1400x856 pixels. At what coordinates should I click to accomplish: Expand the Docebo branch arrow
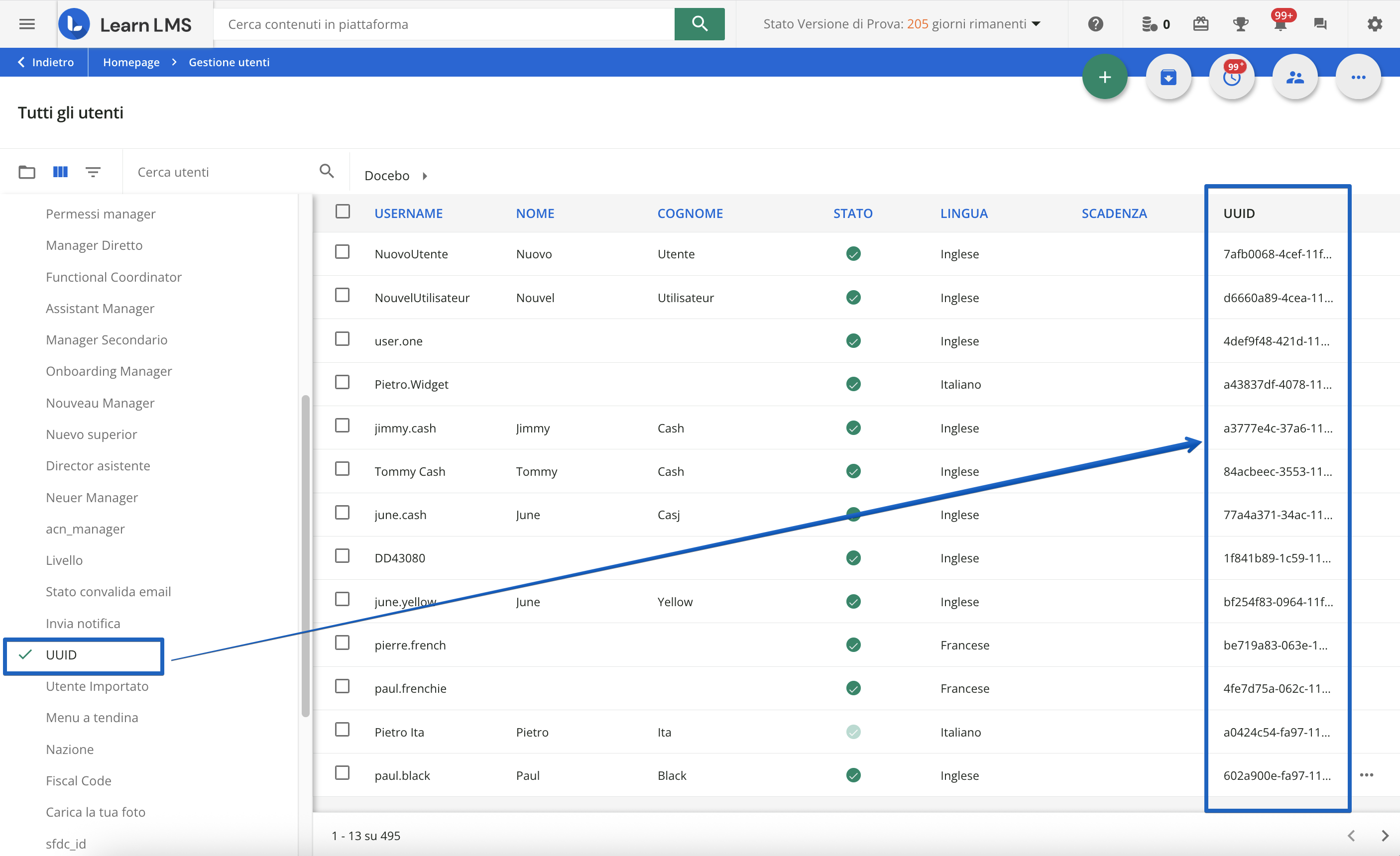[x=425, y=176]
